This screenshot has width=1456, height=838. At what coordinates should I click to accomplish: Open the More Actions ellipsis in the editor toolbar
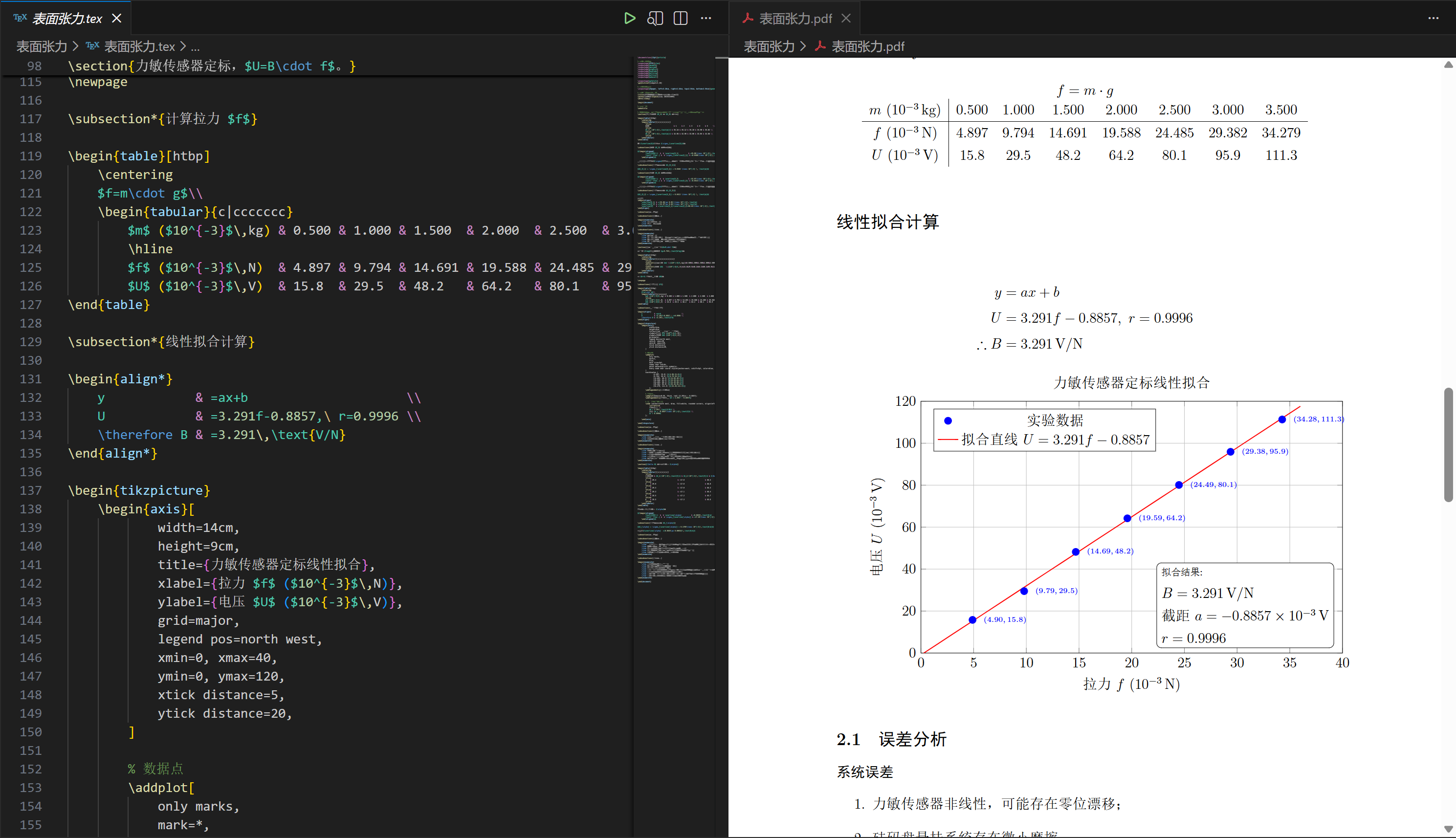tap(706, 18)
